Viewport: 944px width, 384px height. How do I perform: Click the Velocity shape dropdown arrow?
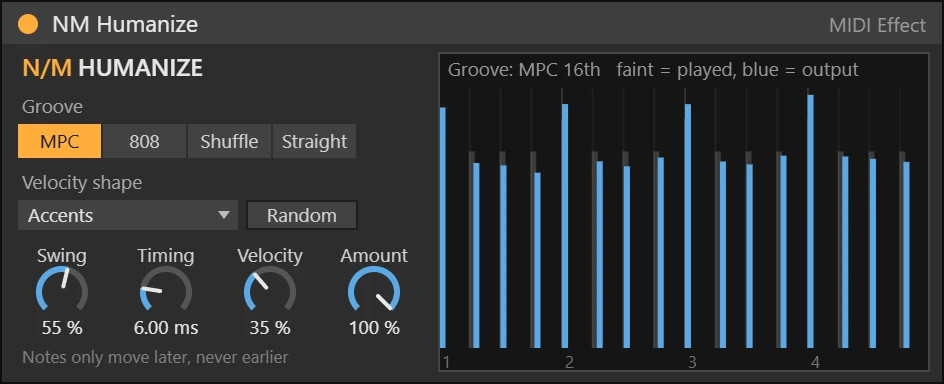pyautogui.click(x=223, y=215)
